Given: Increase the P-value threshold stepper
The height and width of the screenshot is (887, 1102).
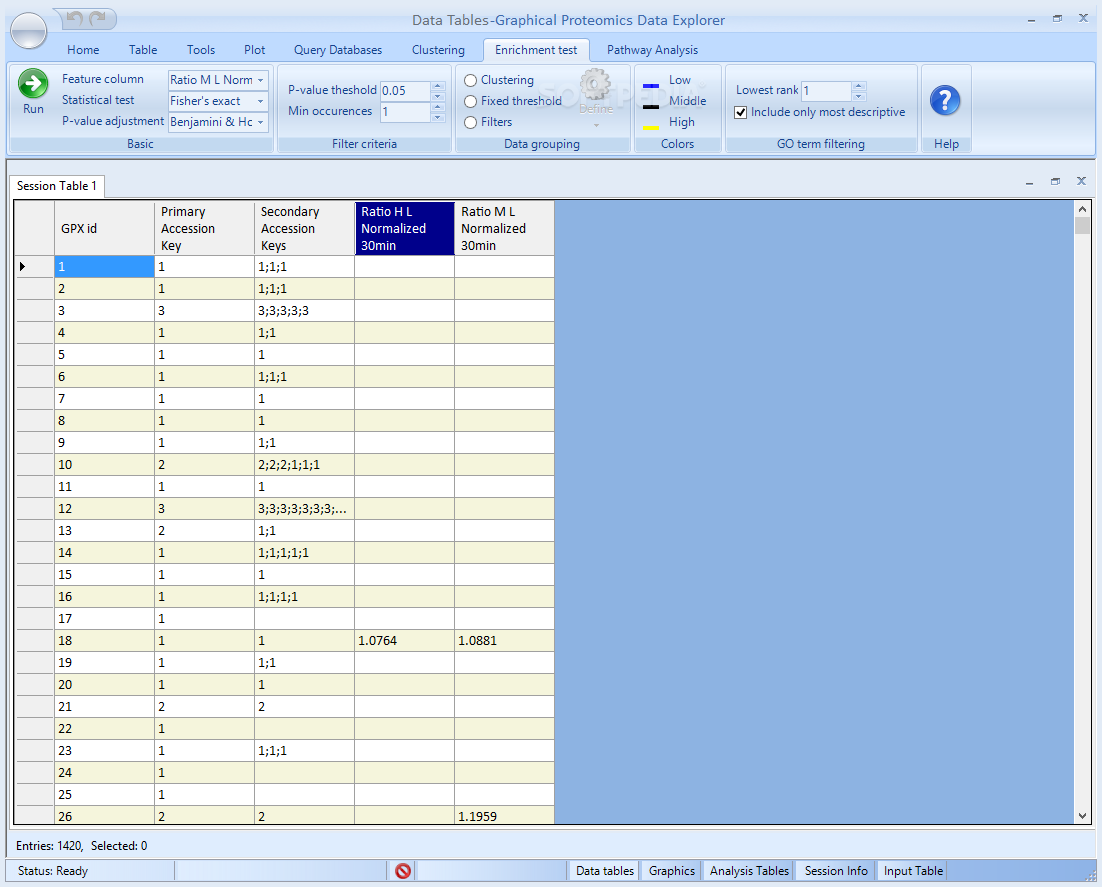Looking at the screenshot, I should (x=438, y=86).
